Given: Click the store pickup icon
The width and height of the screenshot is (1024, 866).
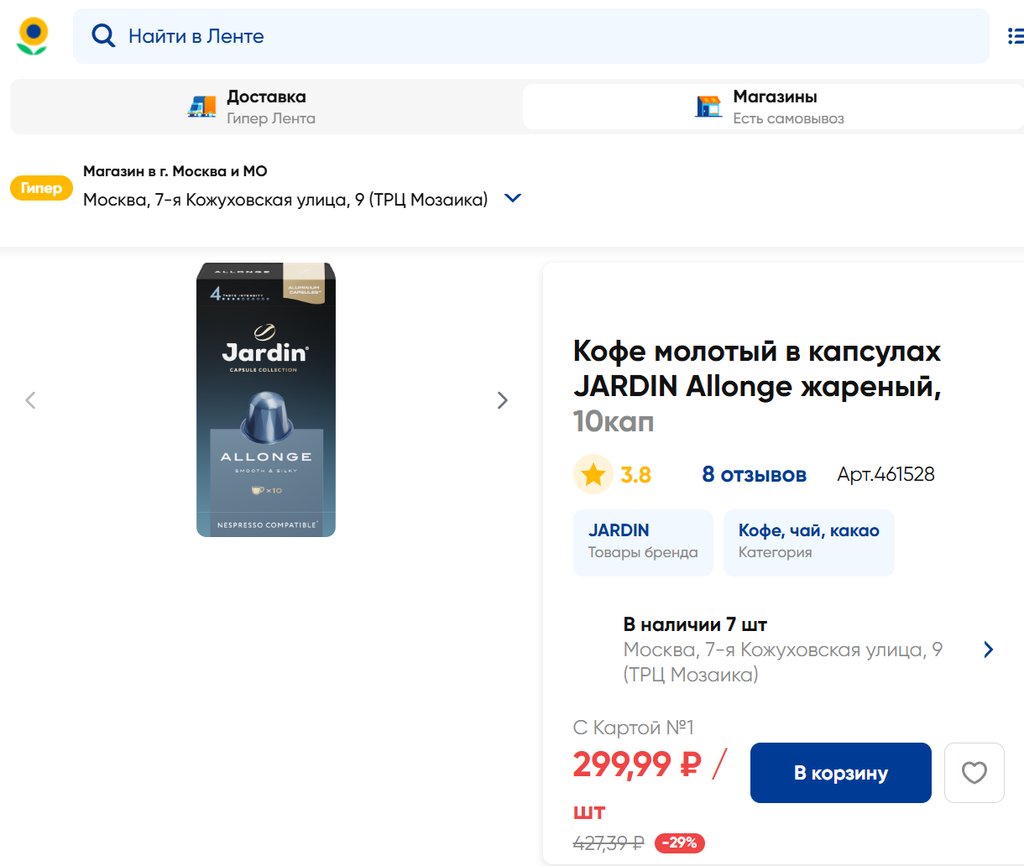Looking at the screenshot, I should pos(708,106).
